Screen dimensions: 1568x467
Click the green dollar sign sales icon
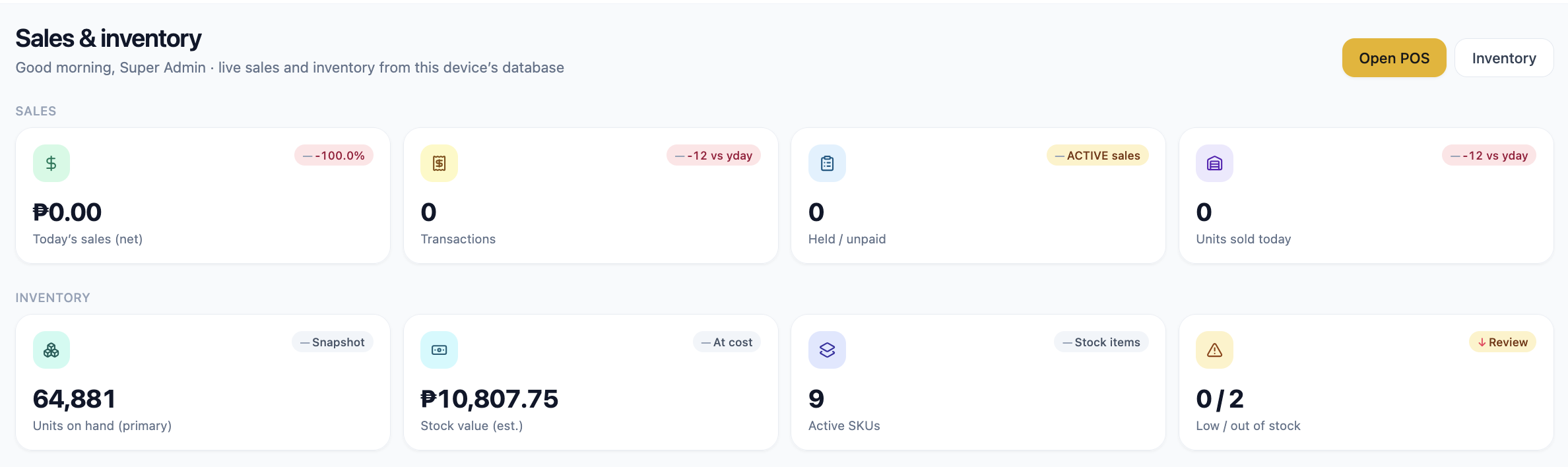(x=51, y=163)
